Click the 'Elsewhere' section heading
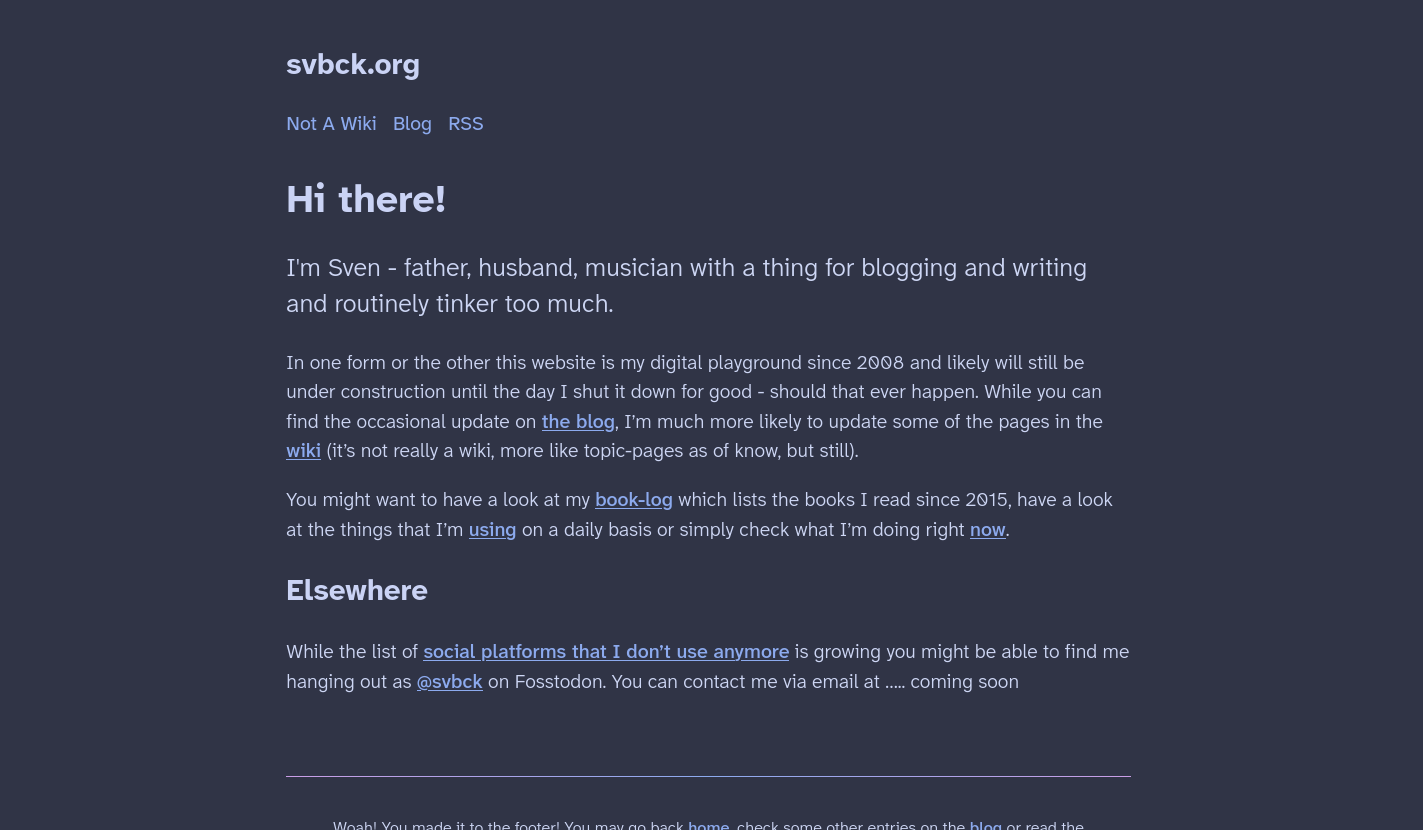Screen dimensions: 1423x830 (356, 590)
